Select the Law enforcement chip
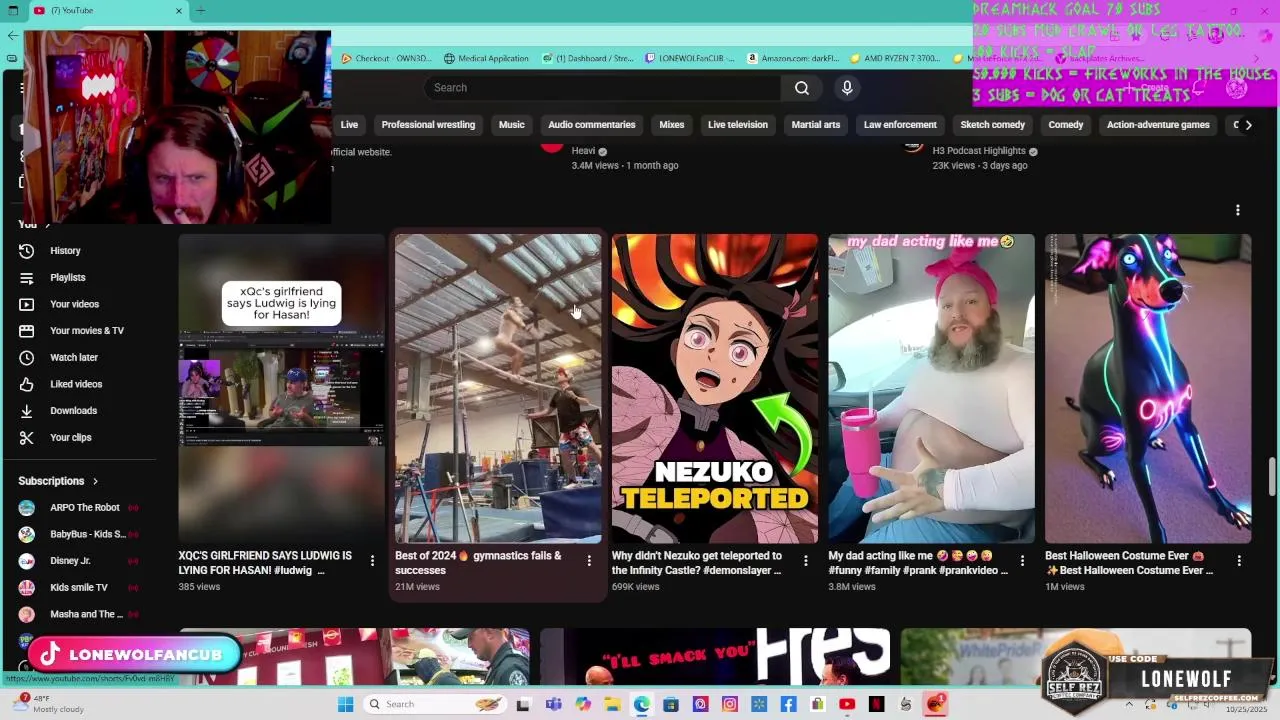 pyautogui.click(x=900, y=125)
